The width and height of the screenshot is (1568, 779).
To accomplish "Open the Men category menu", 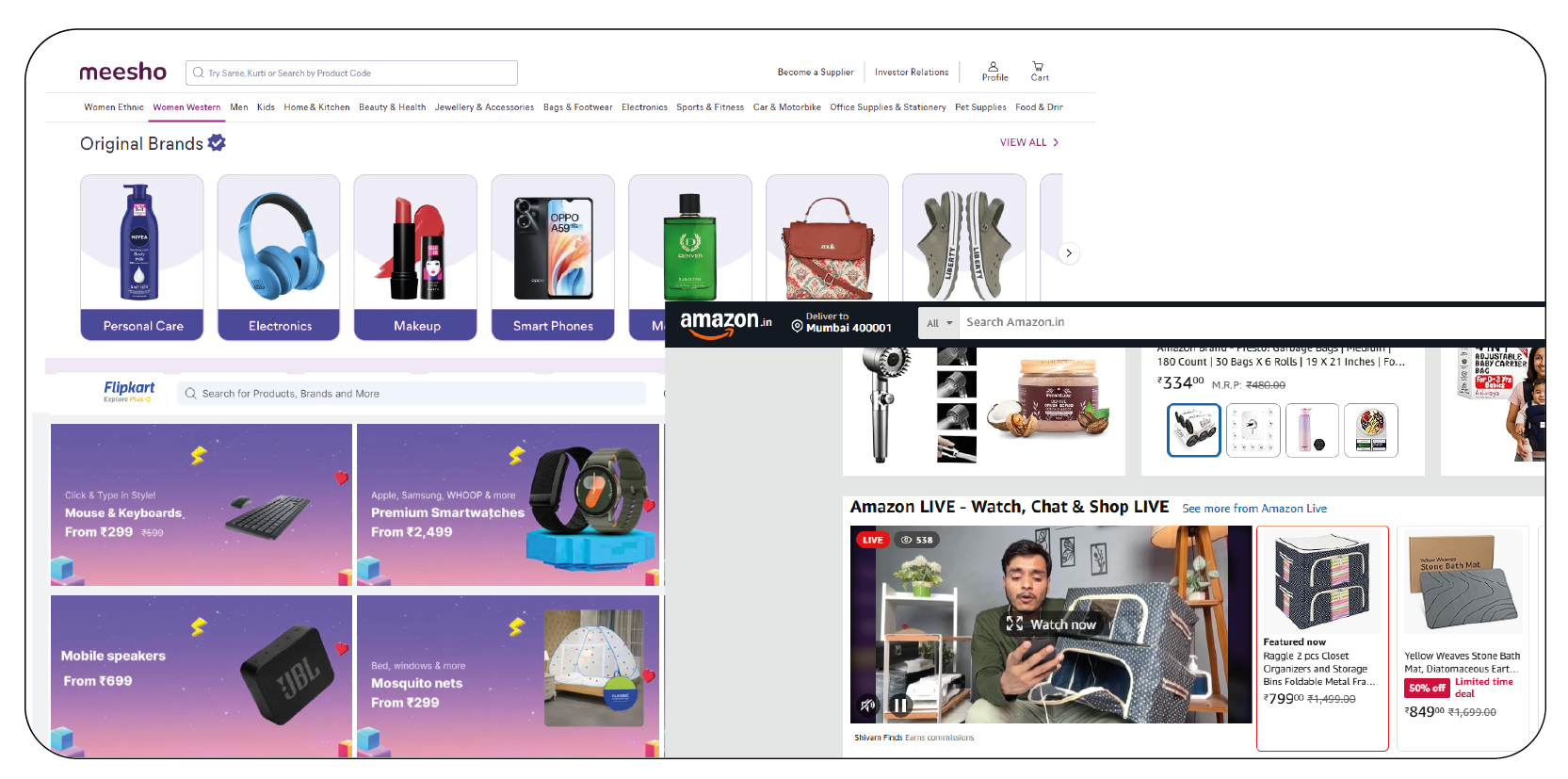I will (x=239, y=107).
